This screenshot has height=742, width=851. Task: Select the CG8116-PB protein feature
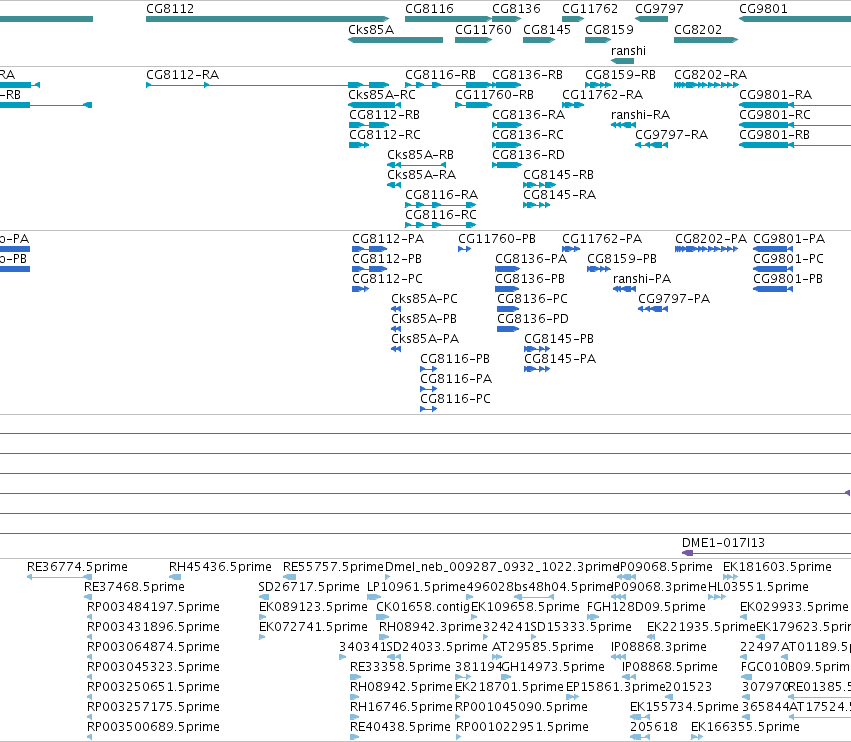(428, 369)
